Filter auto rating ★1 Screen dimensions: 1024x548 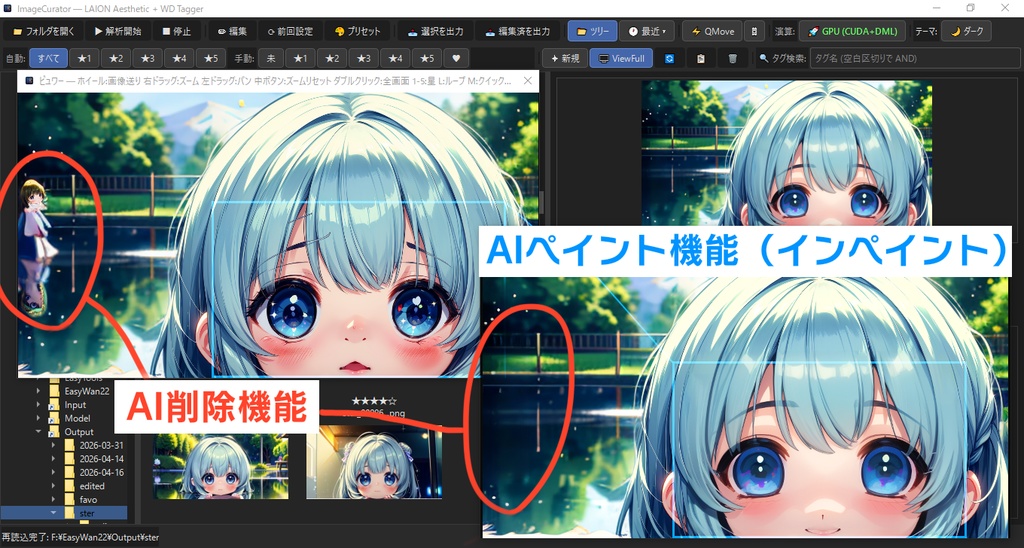click(84, 58)
